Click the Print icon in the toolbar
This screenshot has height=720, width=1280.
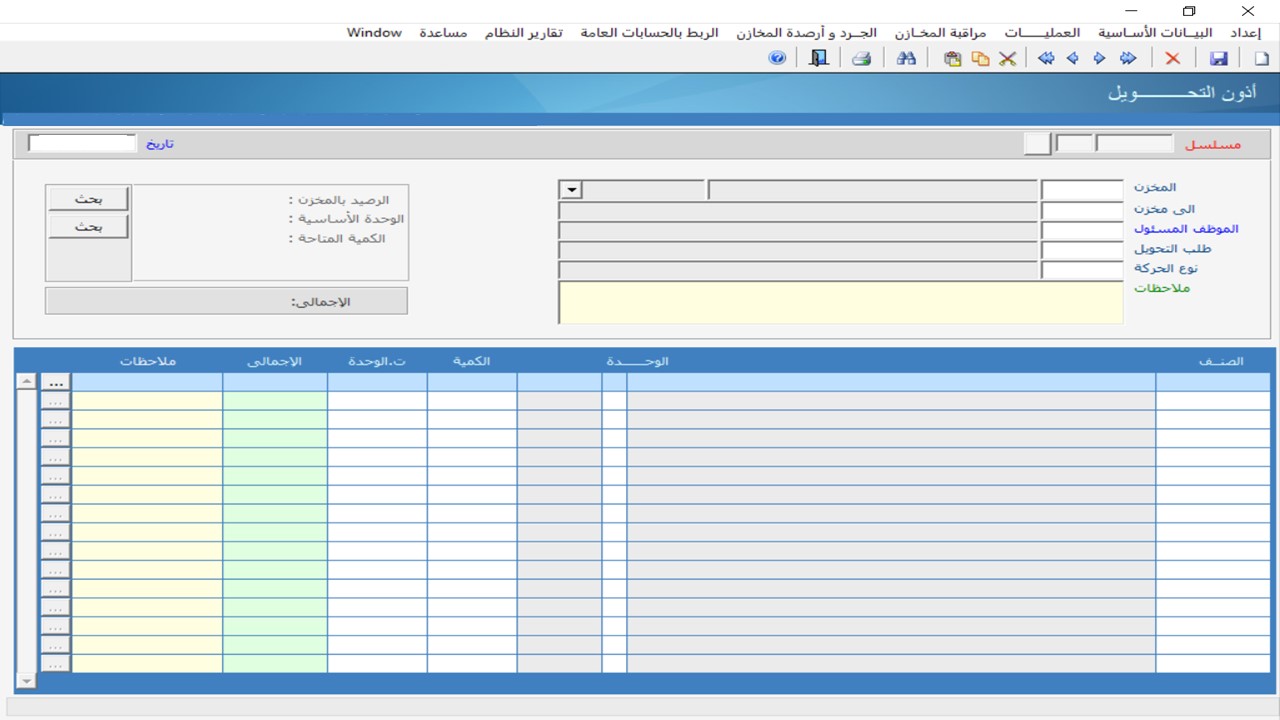861,59
